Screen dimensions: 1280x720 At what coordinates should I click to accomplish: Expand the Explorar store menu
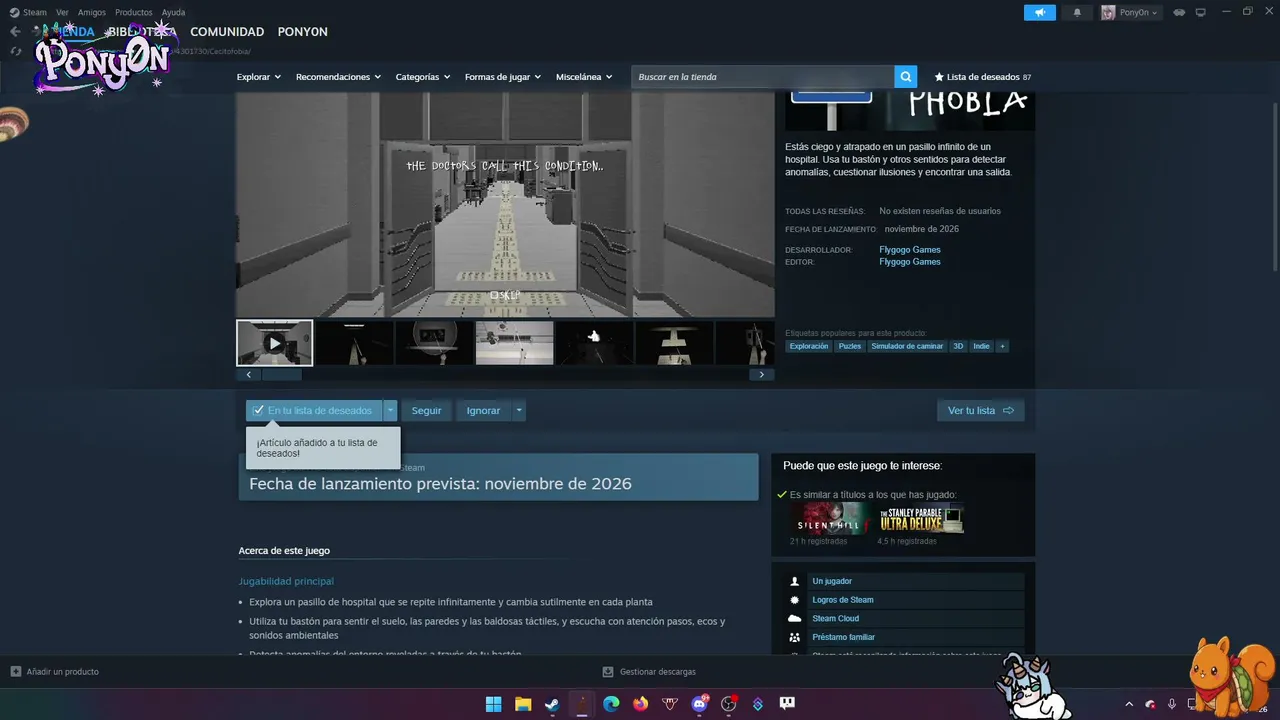click(x=259, y=77)
